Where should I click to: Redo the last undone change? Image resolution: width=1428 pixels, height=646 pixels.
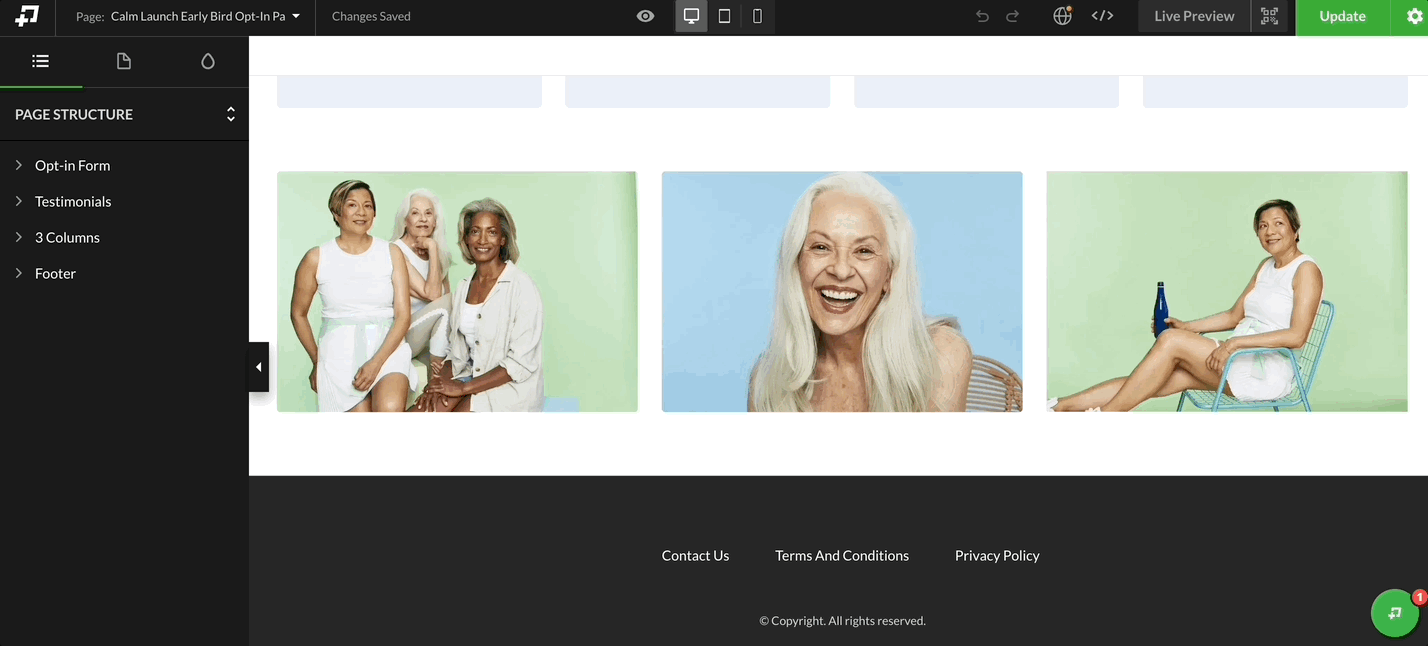coord(1012,16)
